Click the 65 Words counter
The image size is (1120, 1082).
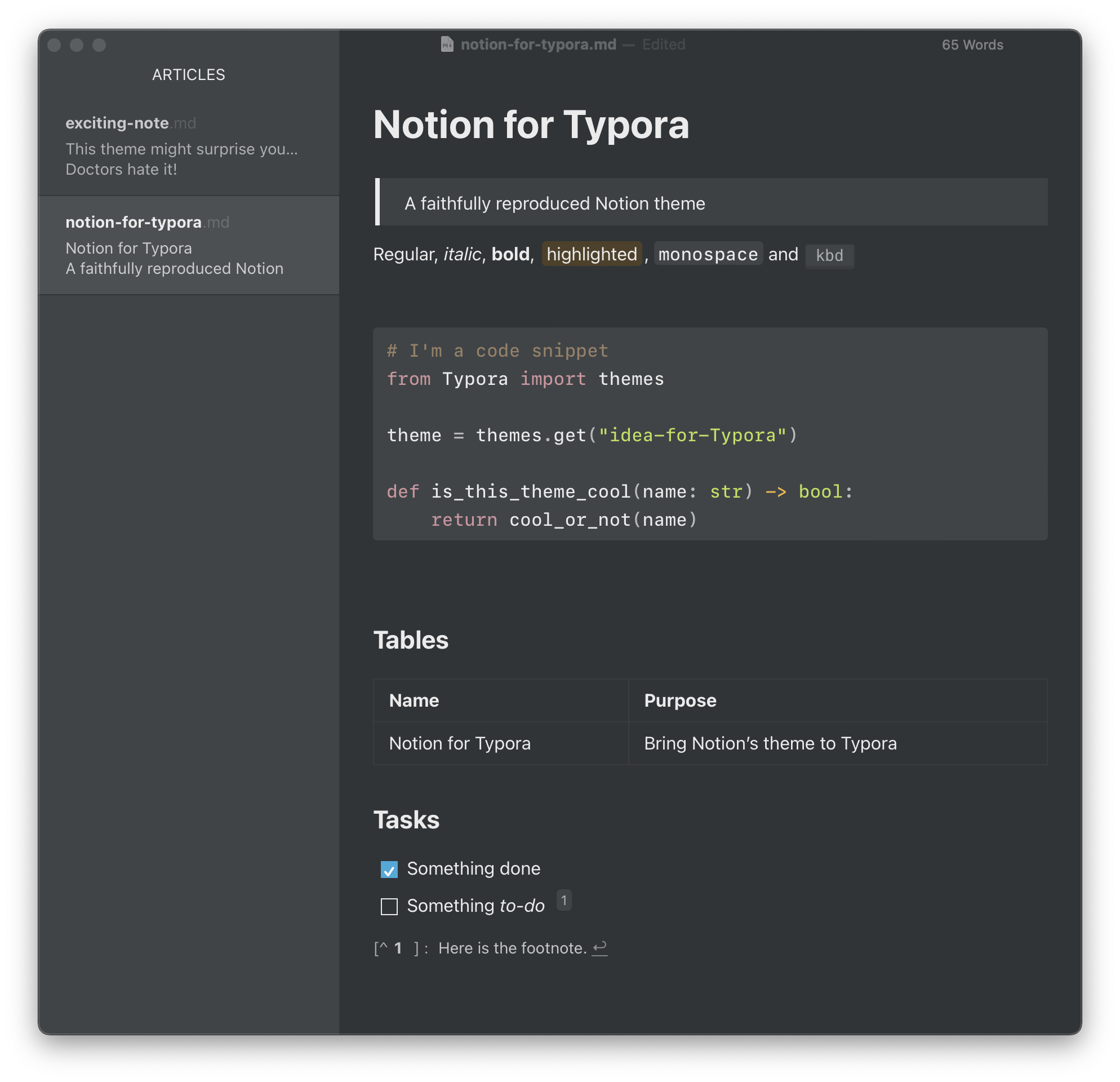(x=972, y=45)
